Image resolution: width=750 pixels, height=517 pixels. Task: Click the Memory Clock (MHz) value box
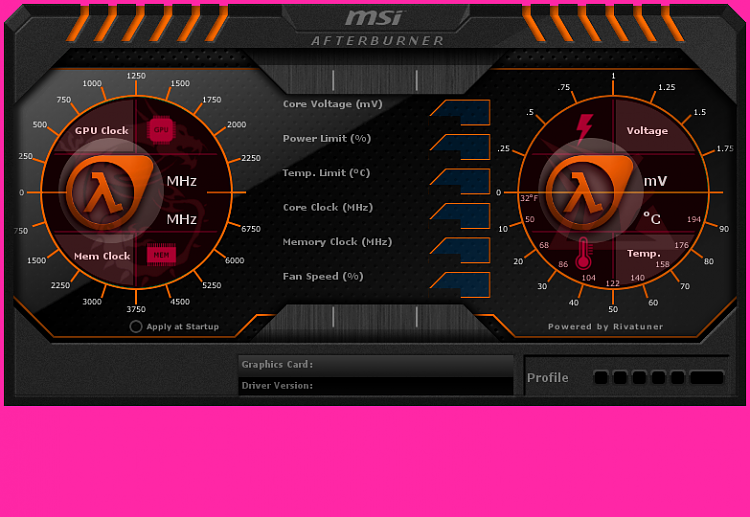[461, 251]
